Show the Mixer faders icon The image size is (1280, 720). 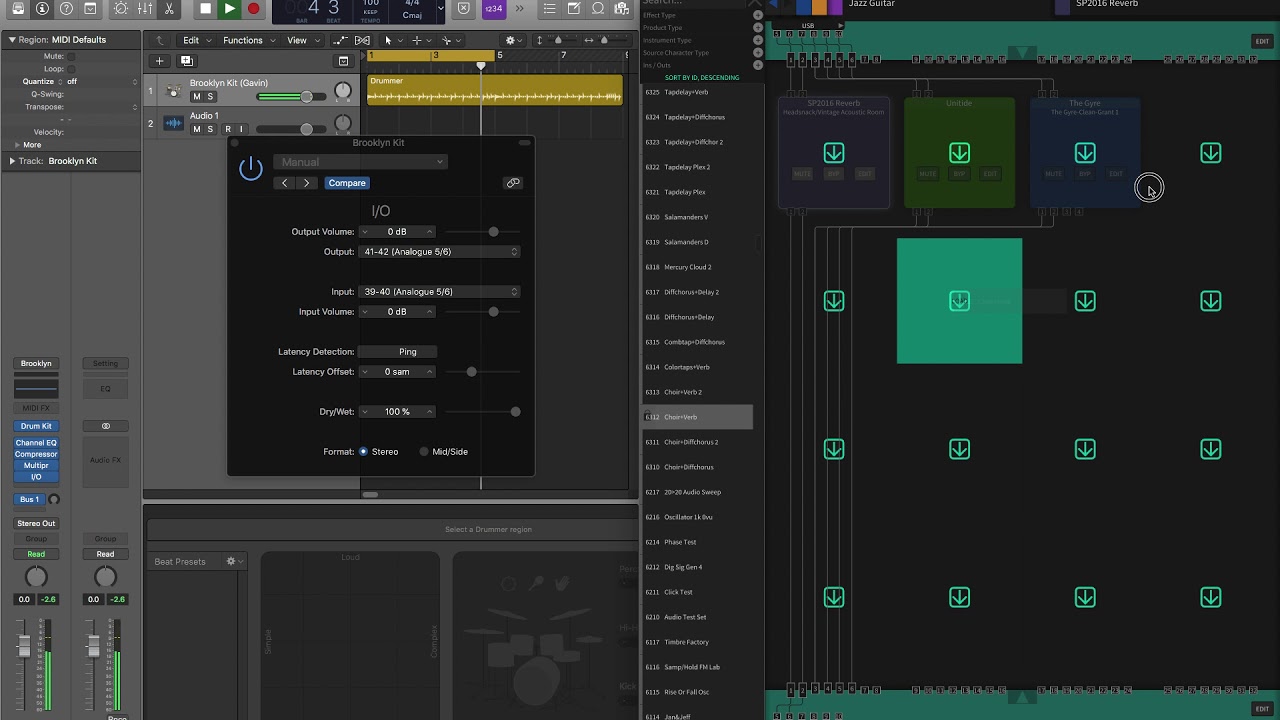[145, 9]
